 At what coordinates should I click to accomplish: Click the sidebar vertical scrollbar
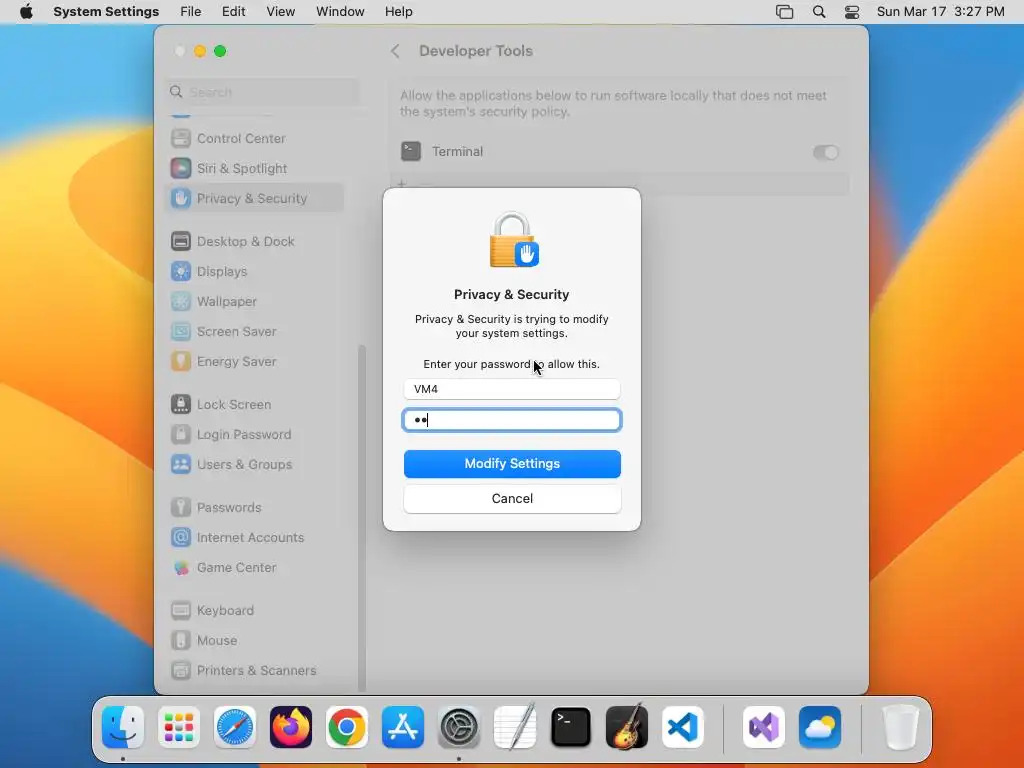click(362, 518)
